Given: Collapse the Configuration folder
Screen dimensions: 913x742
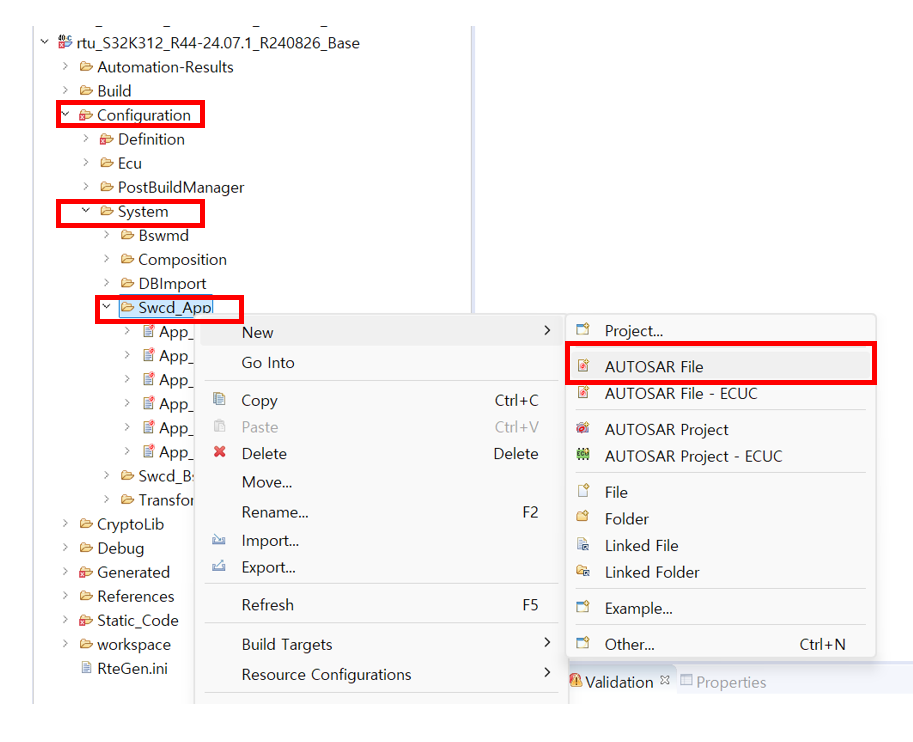Looking at the screenshot, I should click(x=65, y=115).
